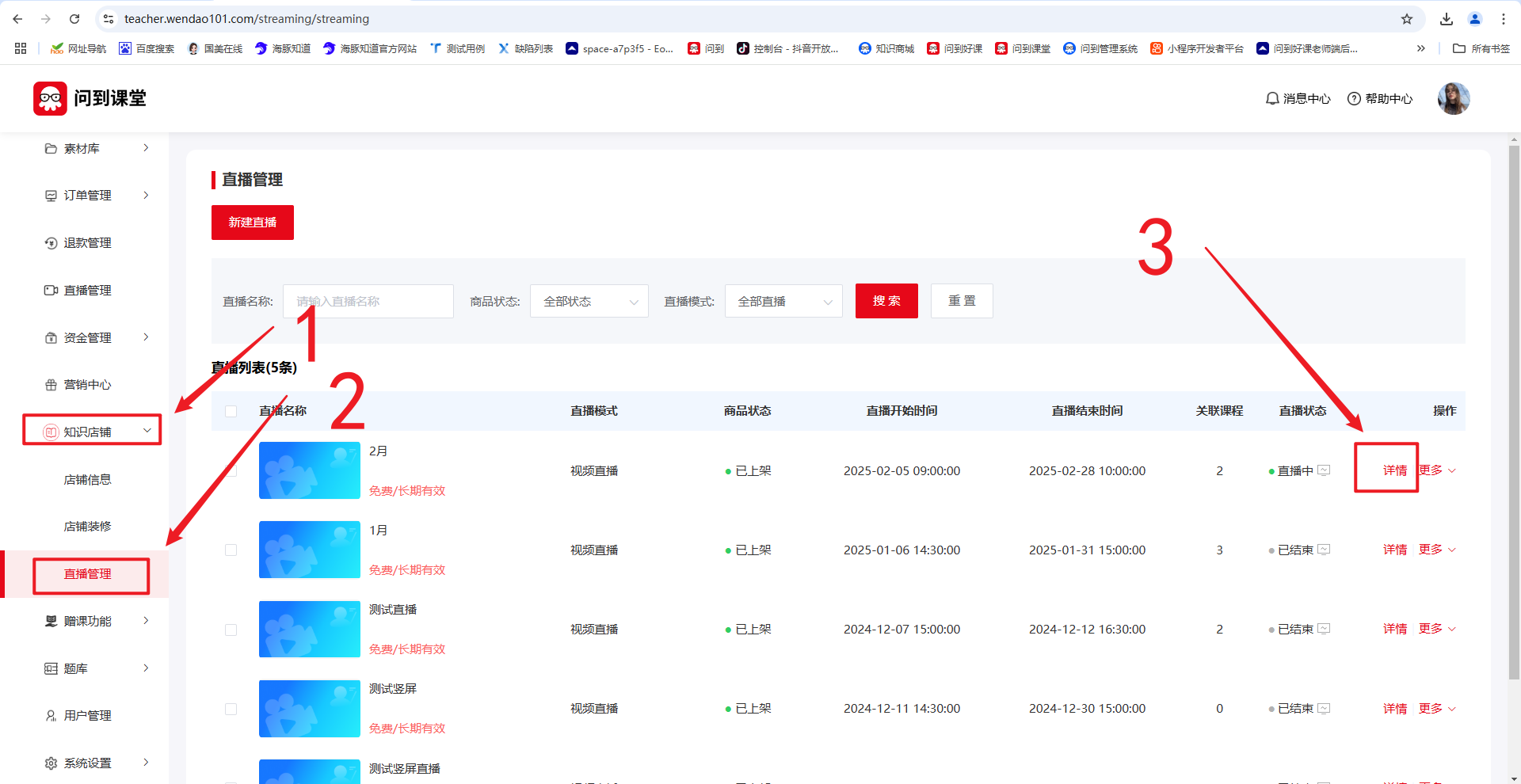Click the browser downloads icon
Viewport: 1521px width, 784px height.
(x=1447, y=19)
